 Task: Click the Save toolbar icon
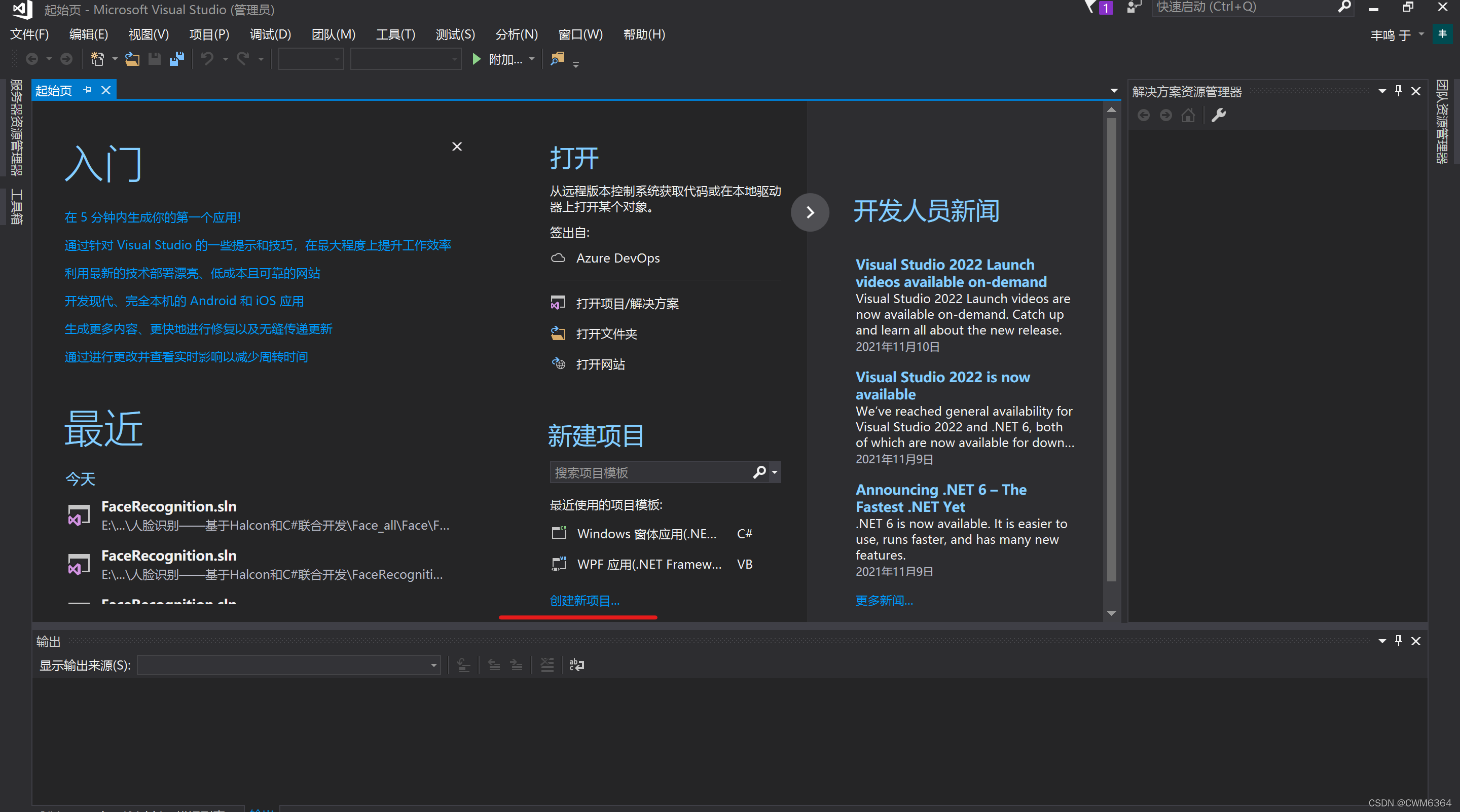coord(154,59)
